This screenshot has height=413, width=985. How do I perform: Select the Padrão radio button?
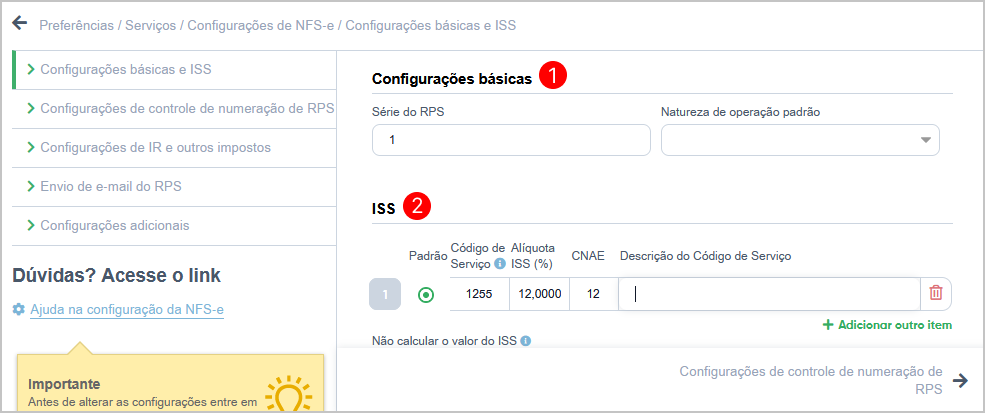[x=426, y=294]
